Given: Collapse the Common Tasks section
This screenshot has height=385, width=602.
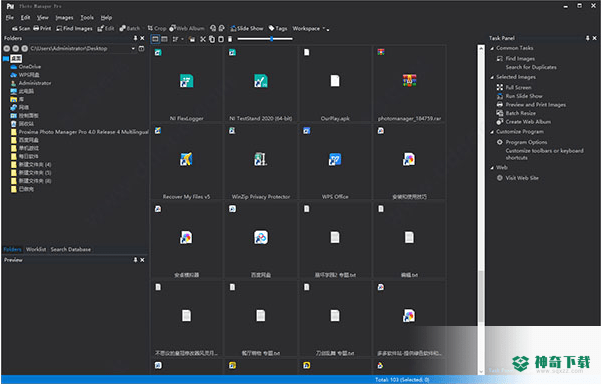Looking at the screenshot, I should [492, 48].
